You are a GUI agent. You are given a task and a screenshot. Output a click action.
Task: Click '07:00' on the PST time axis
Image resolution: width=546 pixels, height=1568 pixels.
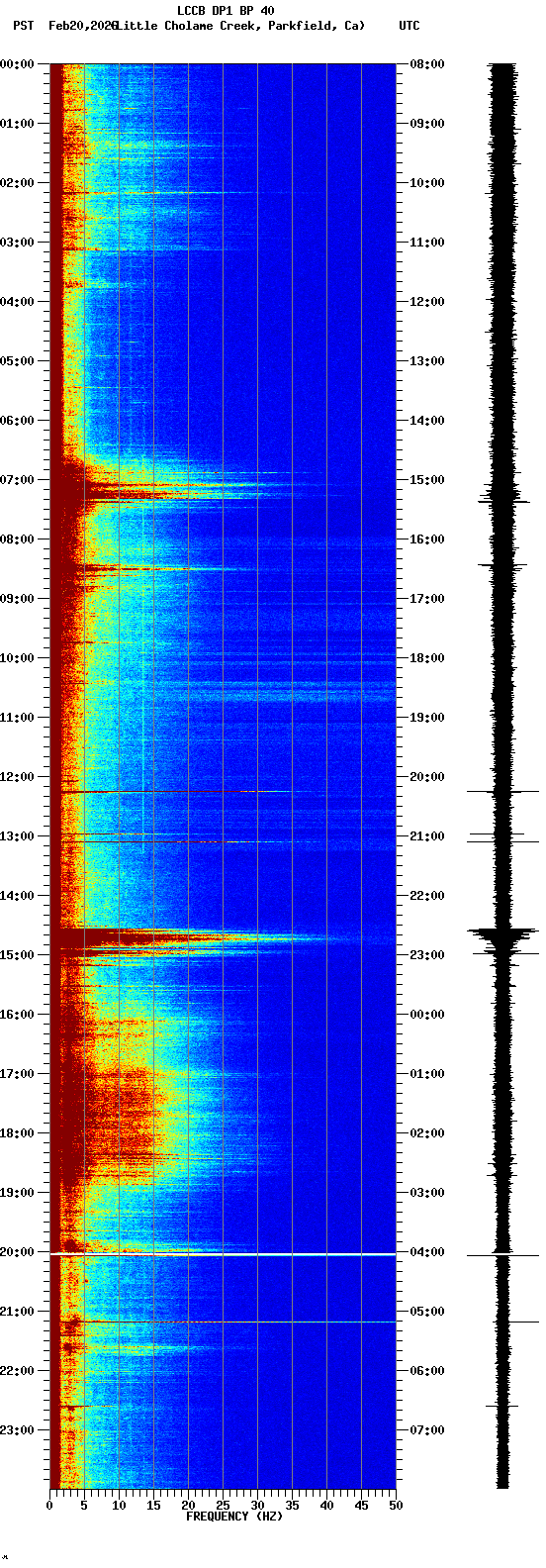[18, 480]
